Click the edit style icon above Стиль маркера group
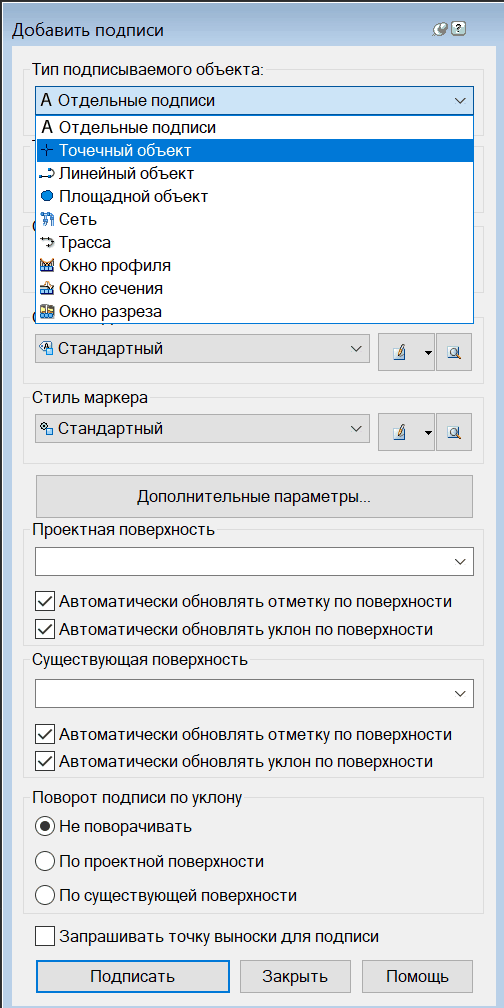 (400, 352)
